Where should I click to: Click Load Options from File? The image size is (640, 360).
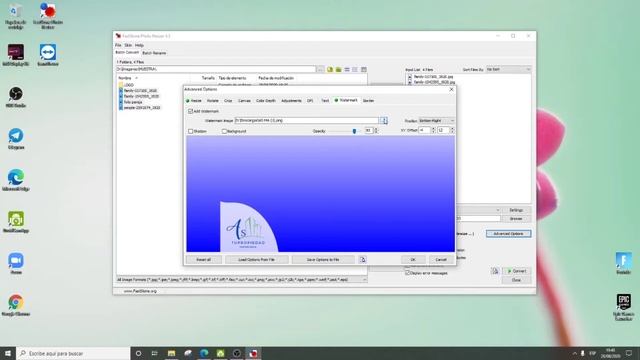[256, 260]
